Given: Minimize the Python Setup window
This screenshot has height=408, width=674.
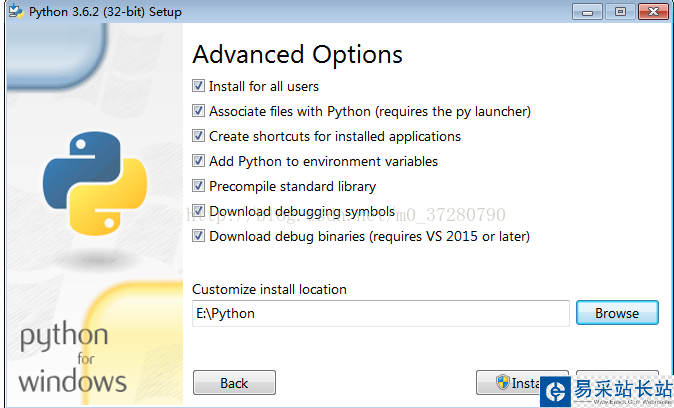Looking at the screenshot, I should point(587,12).
